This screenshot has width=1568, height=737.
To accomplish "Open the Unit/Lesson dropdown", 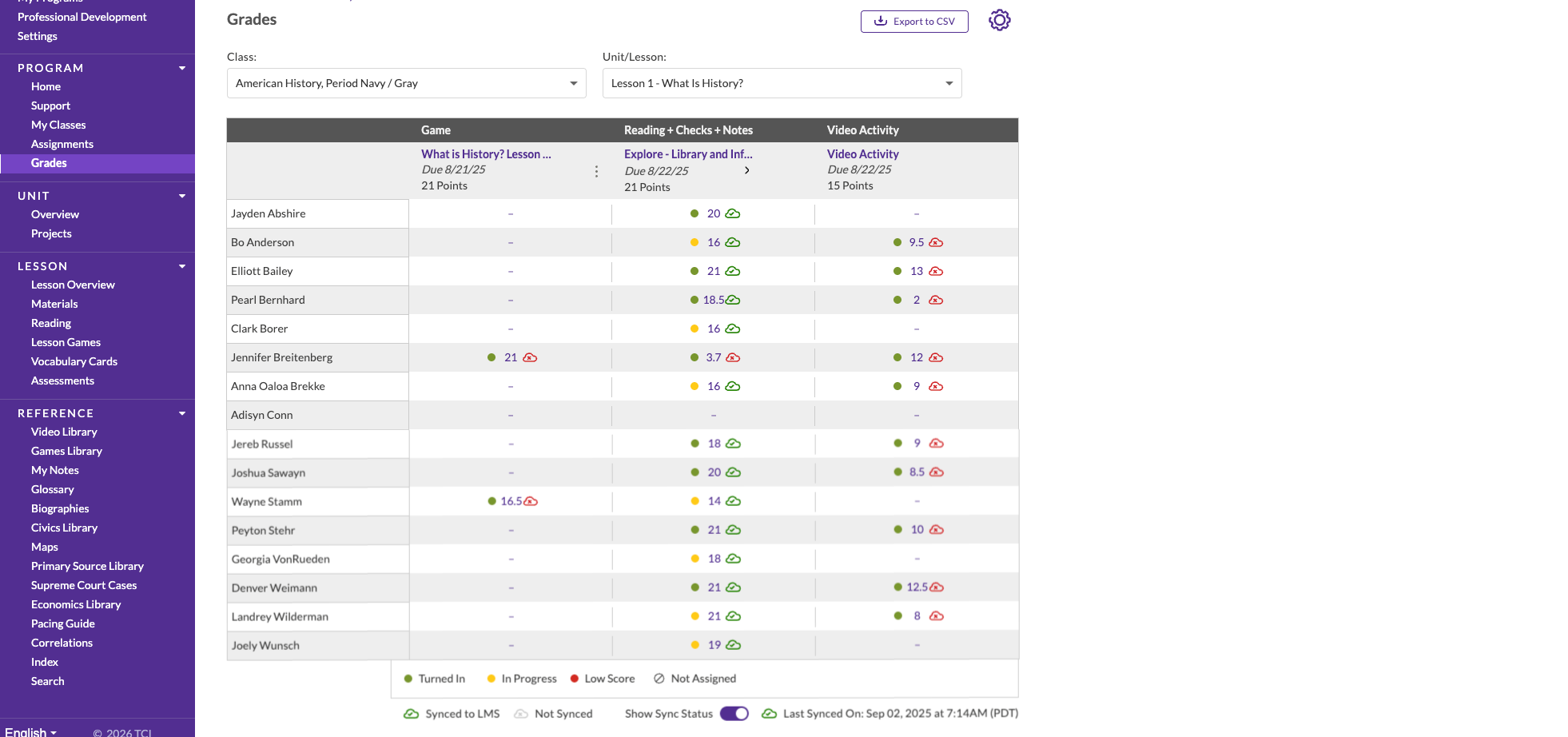I will (x=782, y=83).
